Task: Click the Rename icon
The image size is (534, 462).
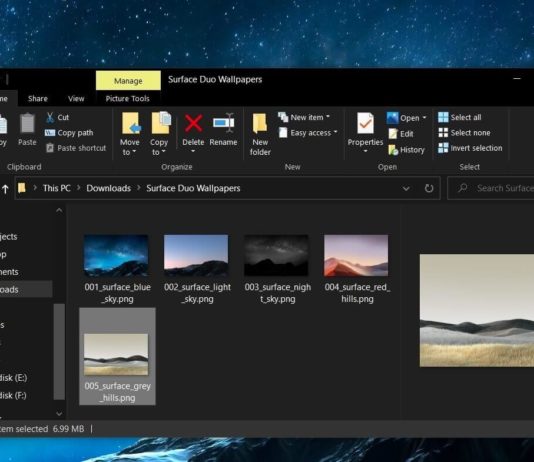Action: pos(223,123)
